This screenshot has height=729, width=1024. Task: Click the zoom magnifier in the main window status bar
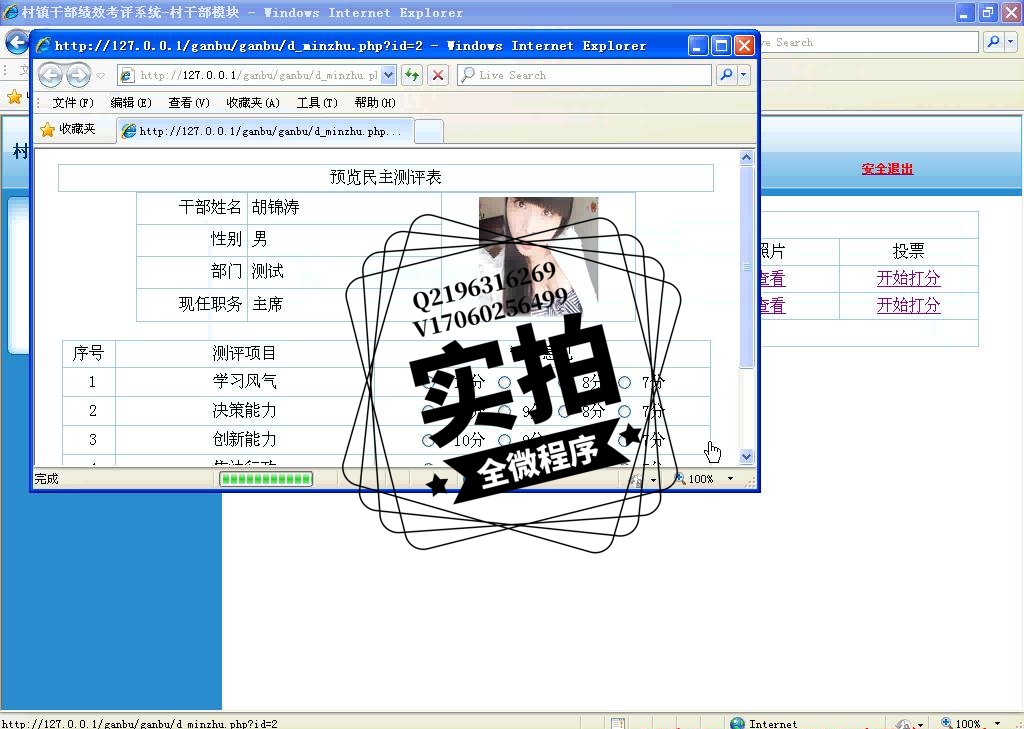coord(946,722)
